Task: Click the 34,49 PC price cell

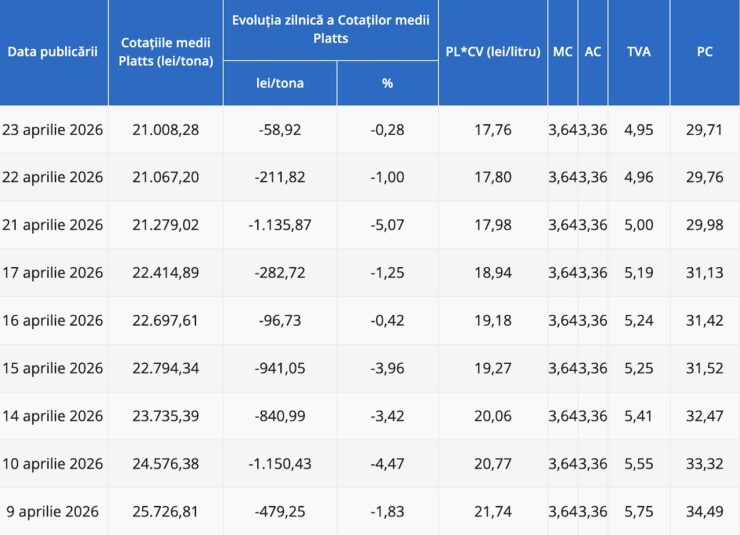Action: tap(705, 511)
